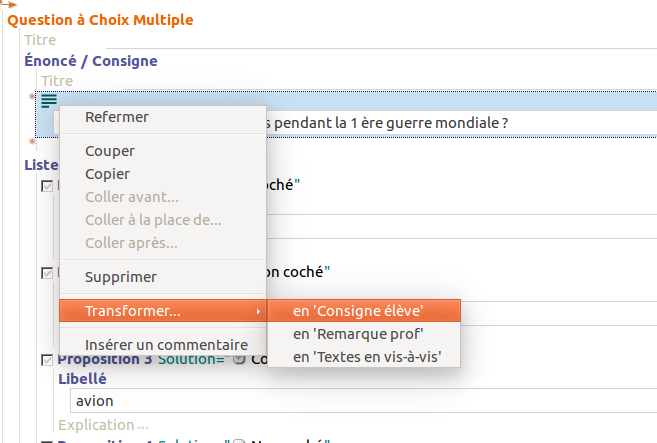Choose the en 'Remarque prof' option
The image size is (657, 443).
pos(358,333)
